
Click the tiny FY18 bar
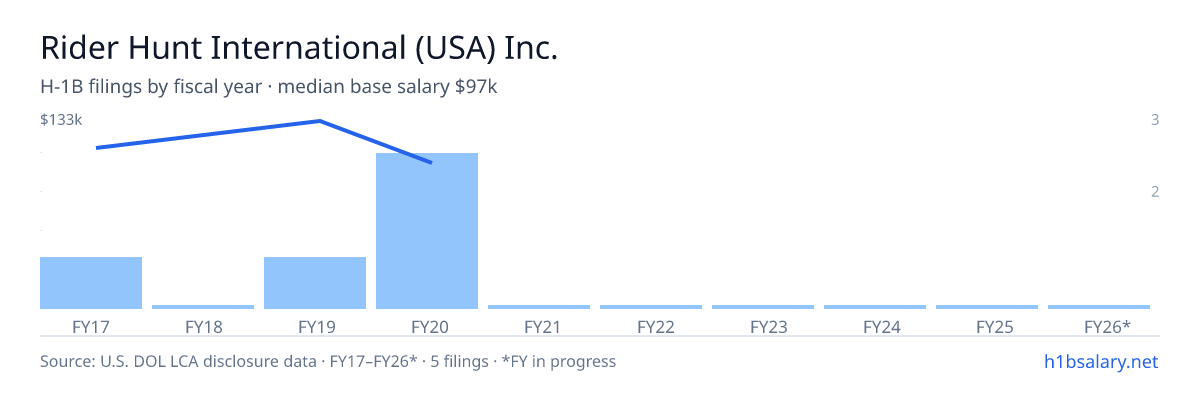click(203, 307)
